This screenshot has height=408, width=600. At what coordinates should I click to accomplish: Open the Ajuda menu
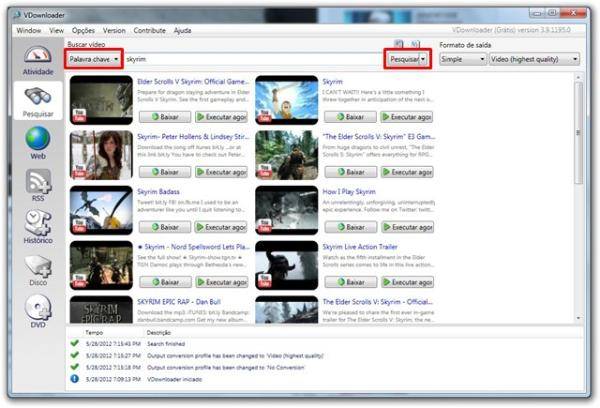pos(183,30)
